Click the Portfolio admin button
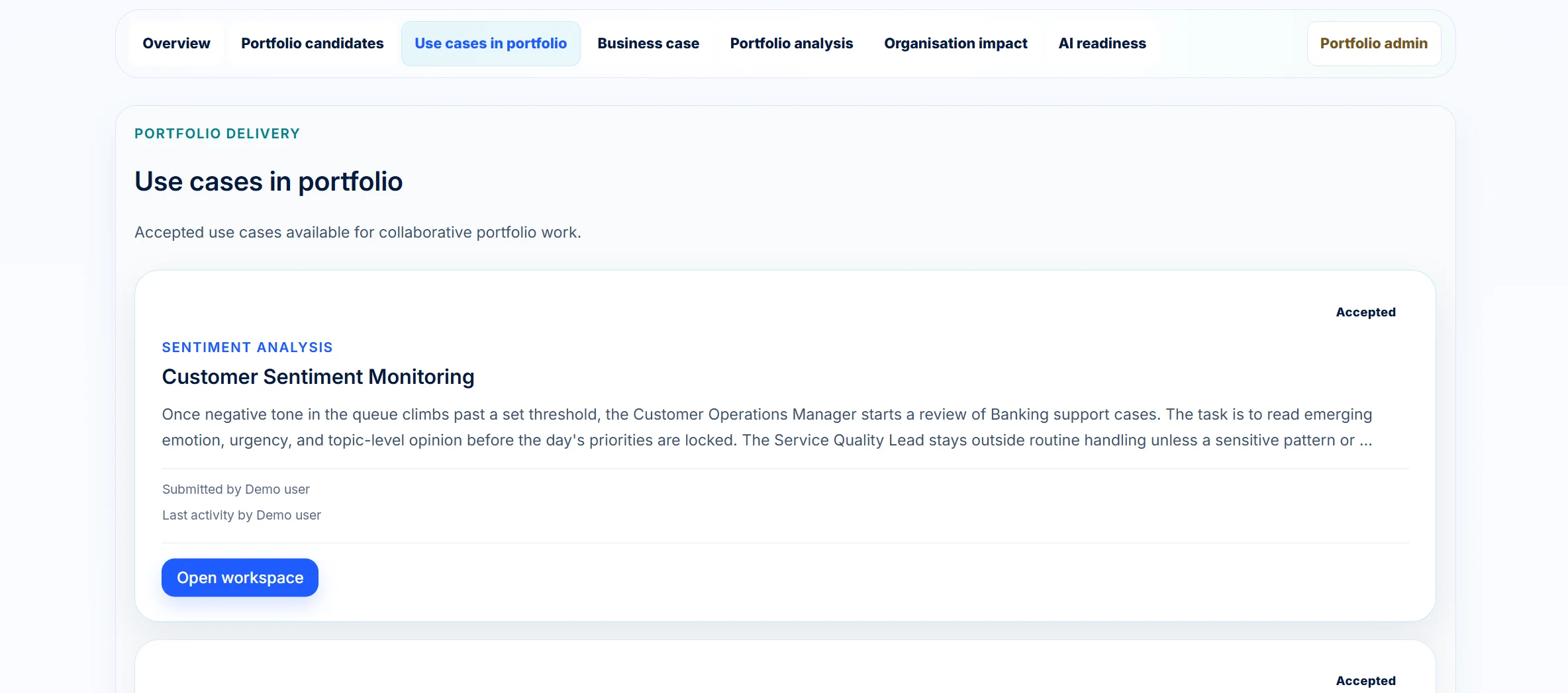 pos(1374,44)
